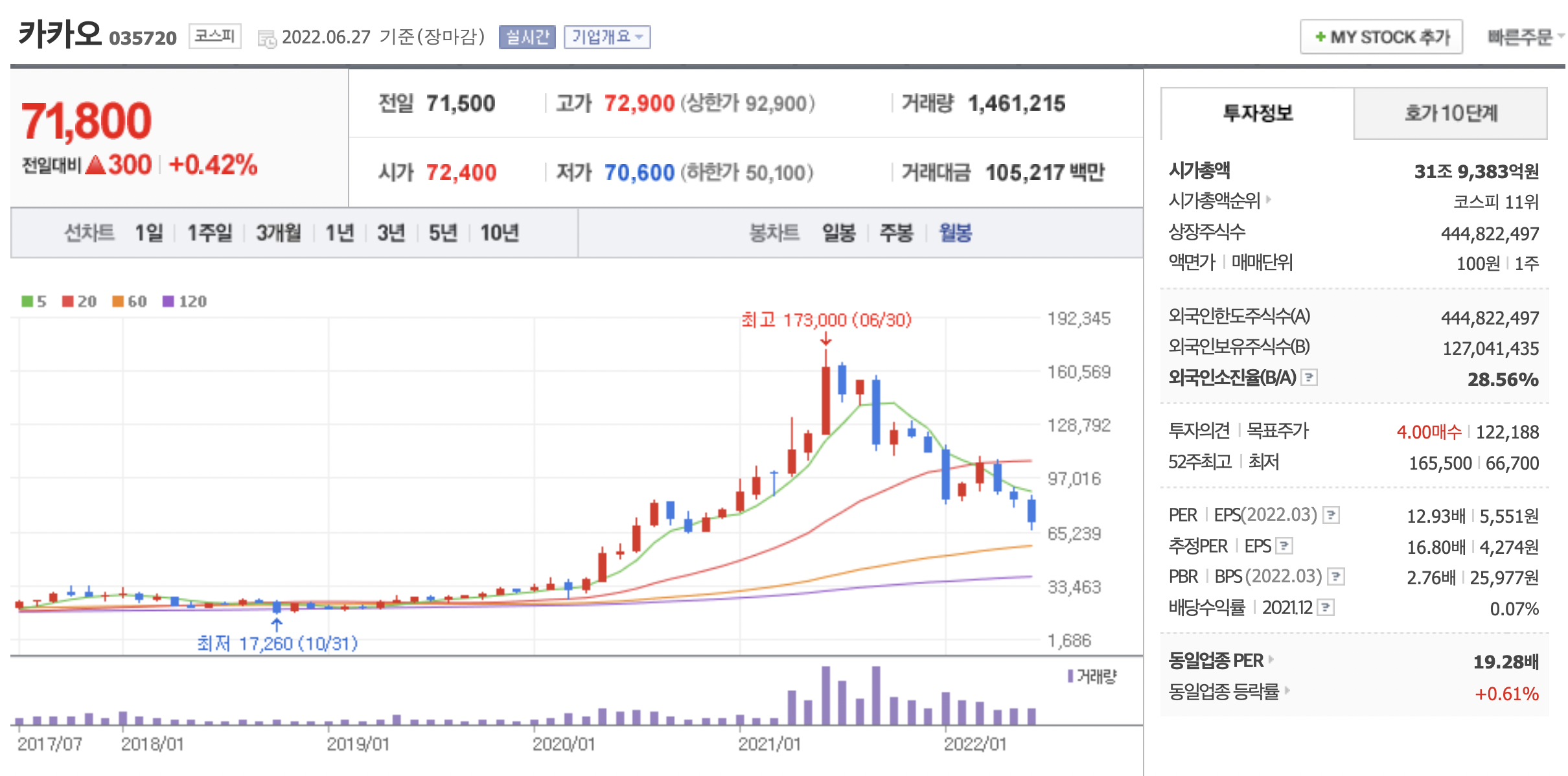Viewport: 1568px width, 776px height.
Task: Click the dividend yield value 0.07%
Action: click(x=1514, y=609)
